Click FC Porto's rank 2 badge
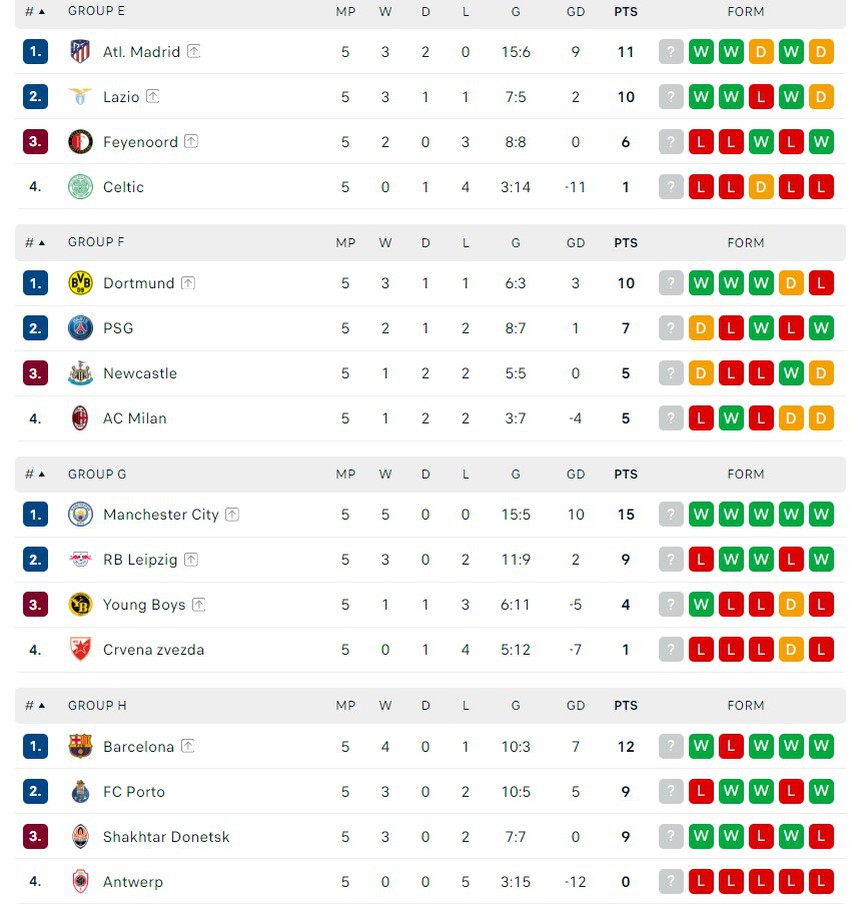860x910 pixels. 35,791
